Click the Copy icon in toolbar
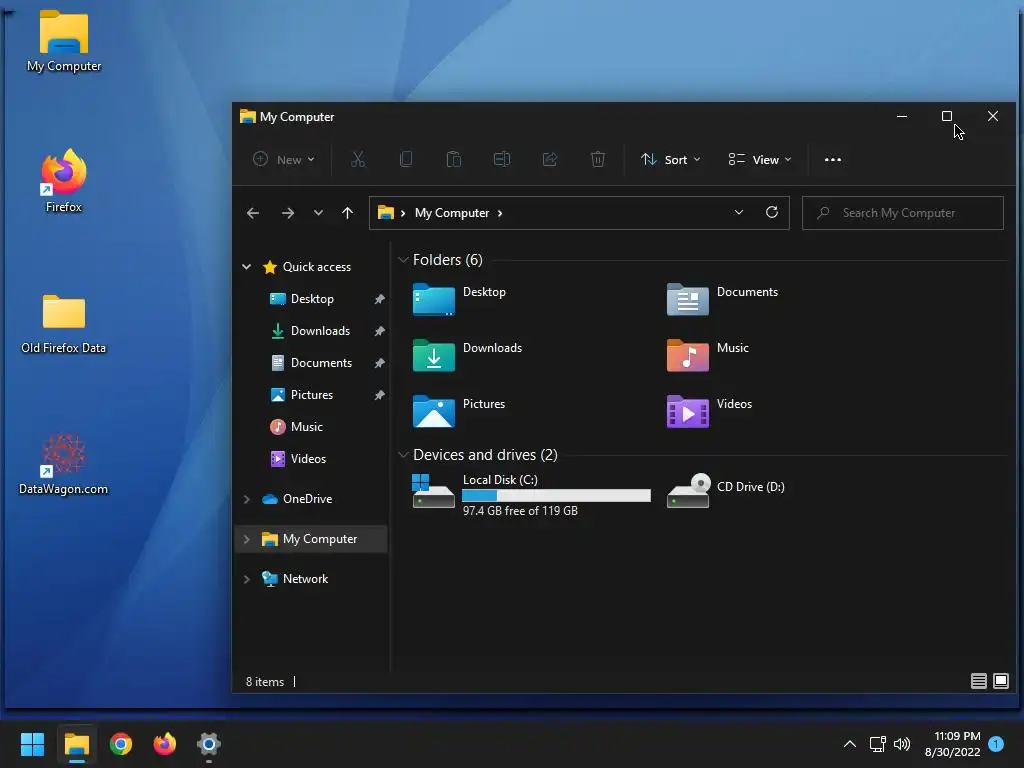 coord(406,159)
